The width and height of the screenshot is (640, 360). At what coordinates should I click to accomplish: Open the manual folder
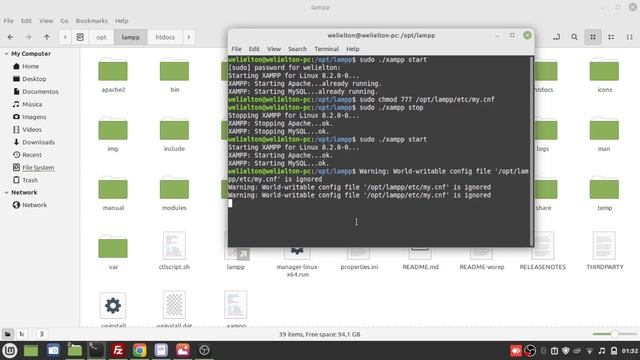click(113, 193)
